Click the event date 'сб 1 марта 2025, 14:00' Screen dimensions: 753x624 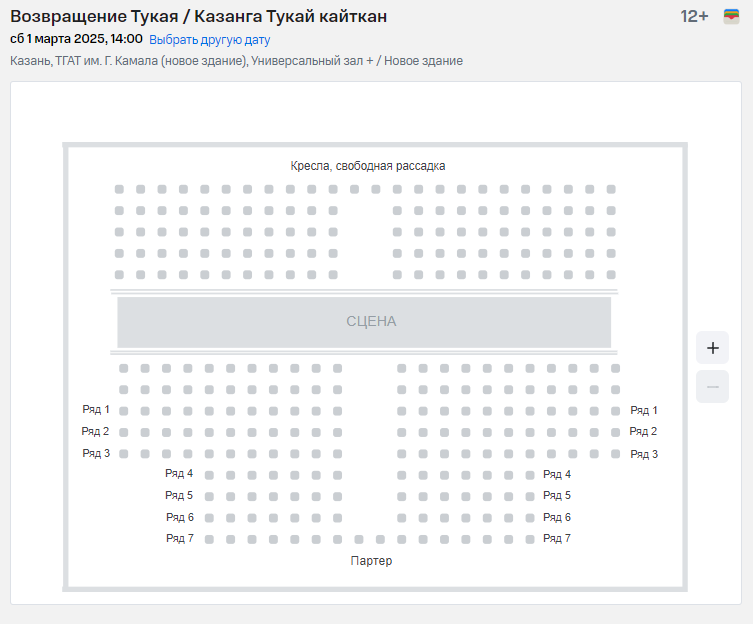point(76,40)
